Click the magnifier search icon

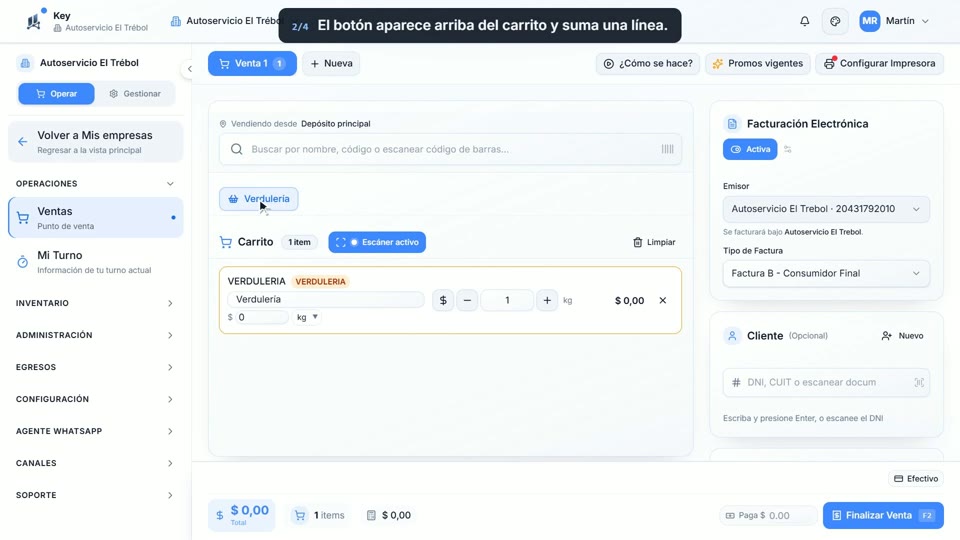[x=236, y=149]
